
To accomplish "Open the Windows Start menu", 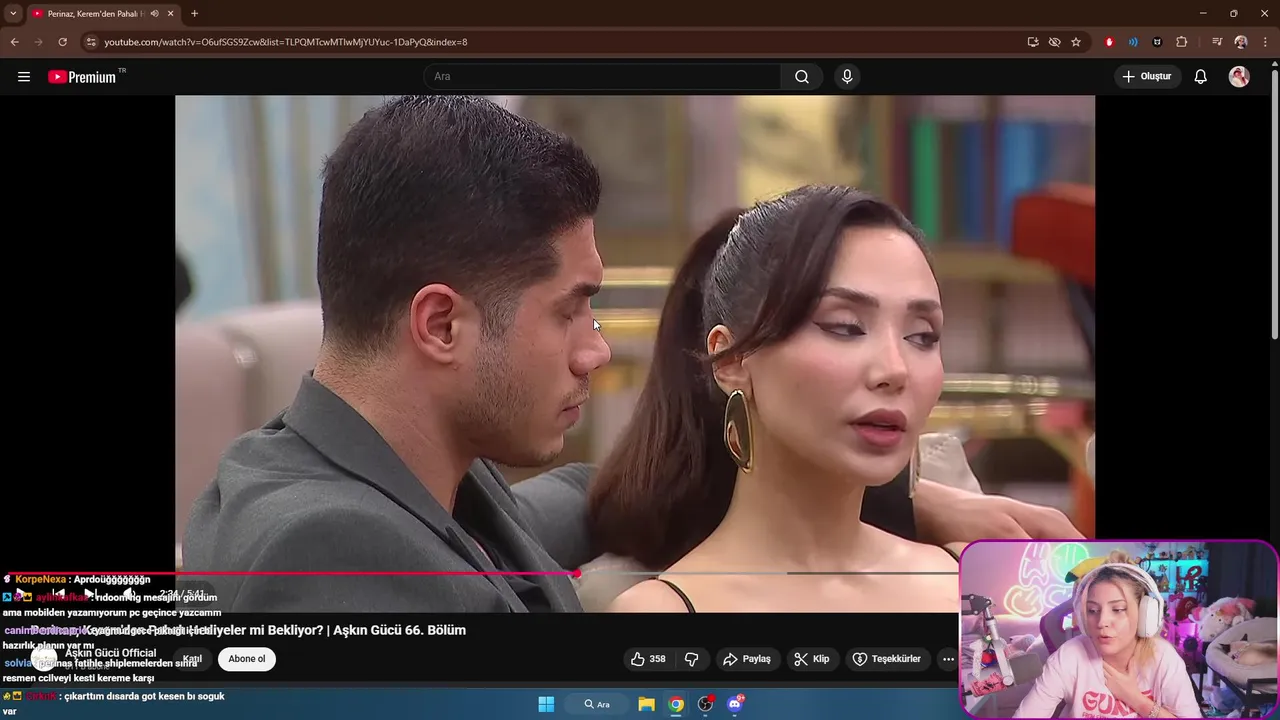I will click(546, 704).
